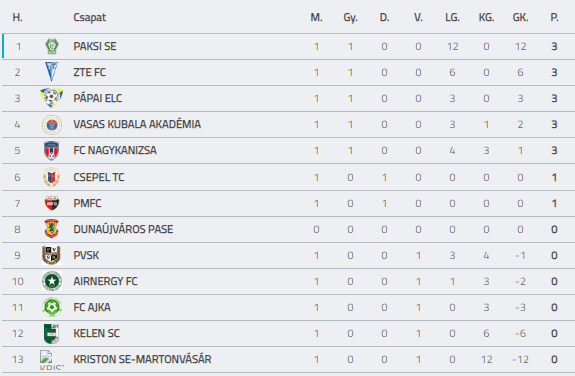Click the FC Ajka green ball logo
Image resolution: width=575 pixels, height=376 pixels.
coord(52,307)
